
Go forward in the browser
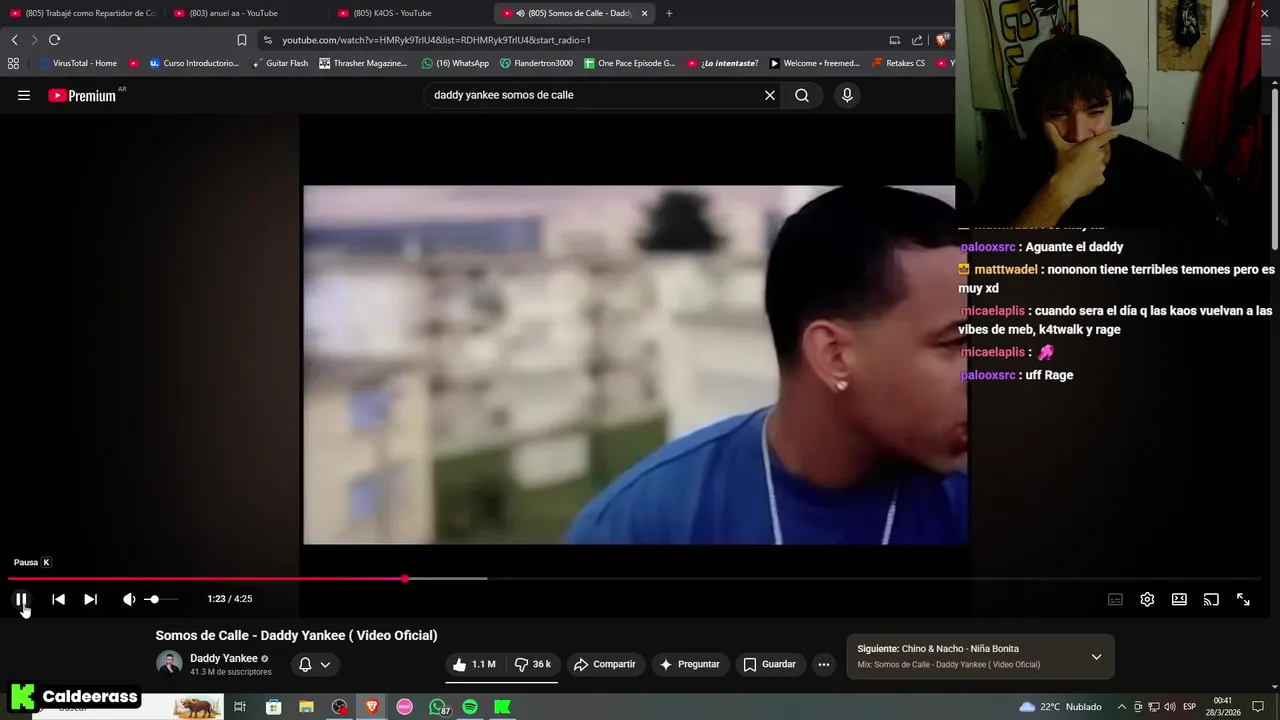pos(34,40)
